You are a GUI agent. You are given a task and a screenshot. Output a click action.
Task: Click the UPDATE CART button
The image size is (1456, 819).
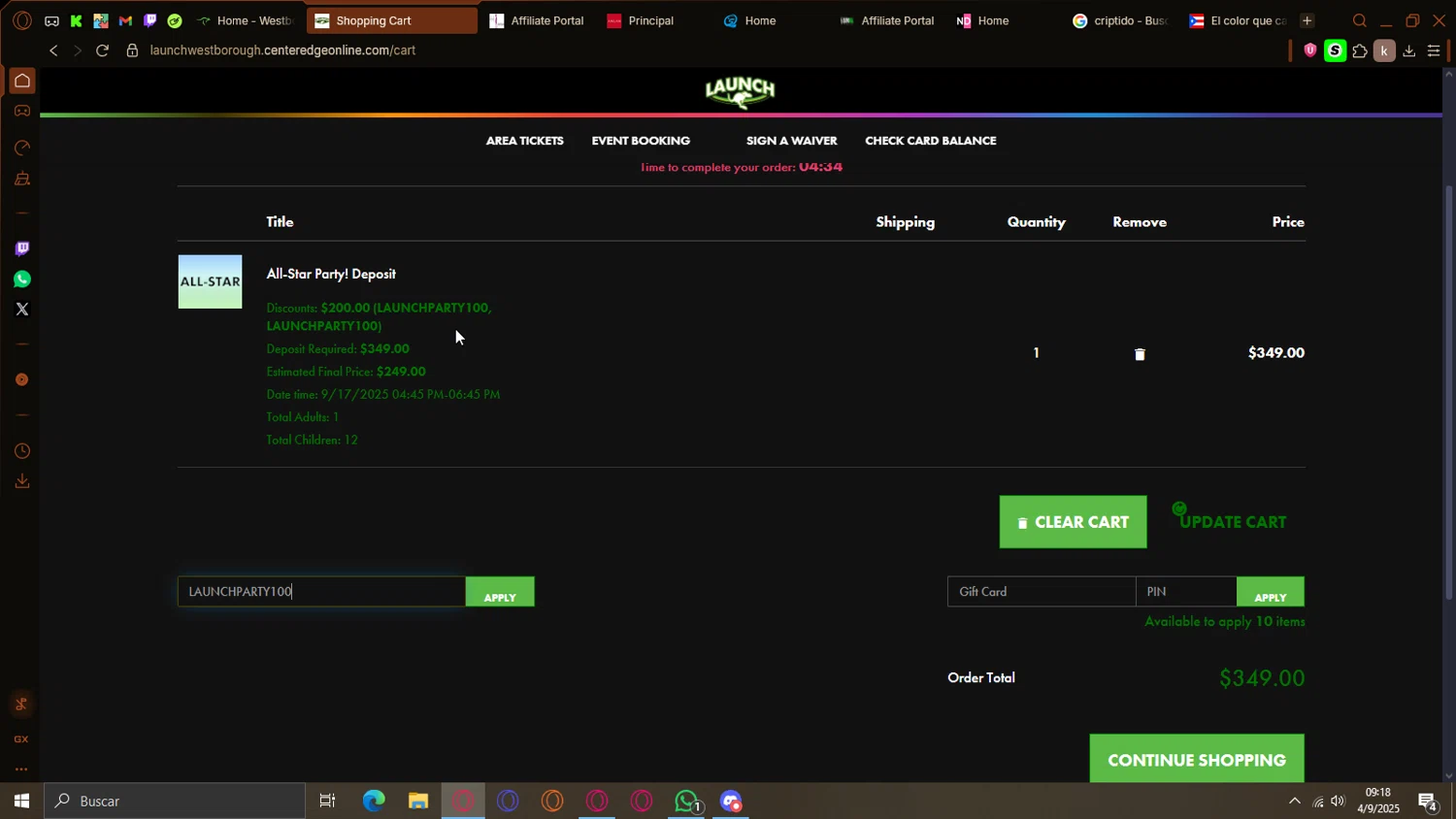tap(1232, 522)
